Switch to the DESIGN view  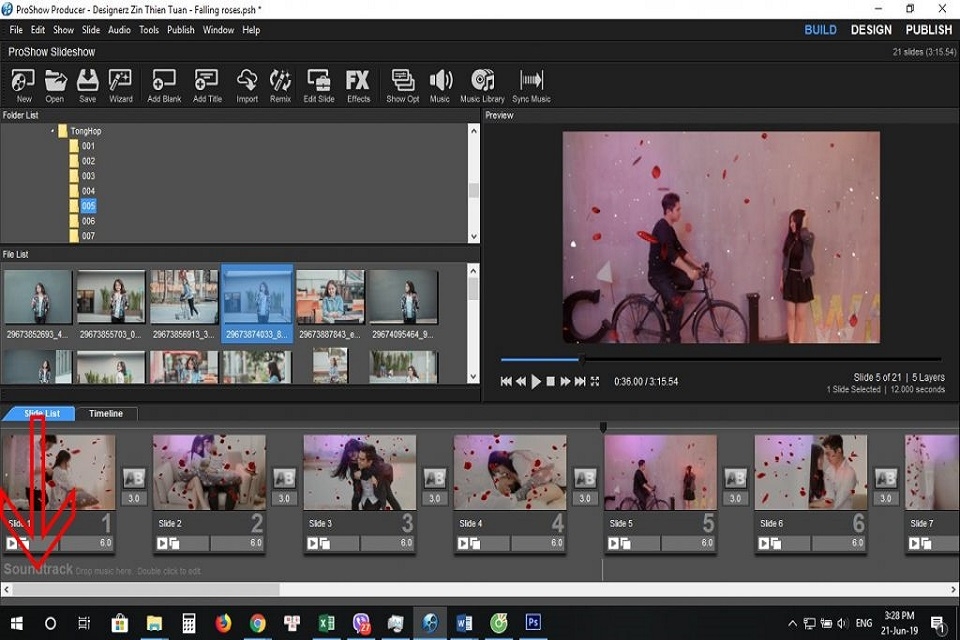tap(870, 30)
